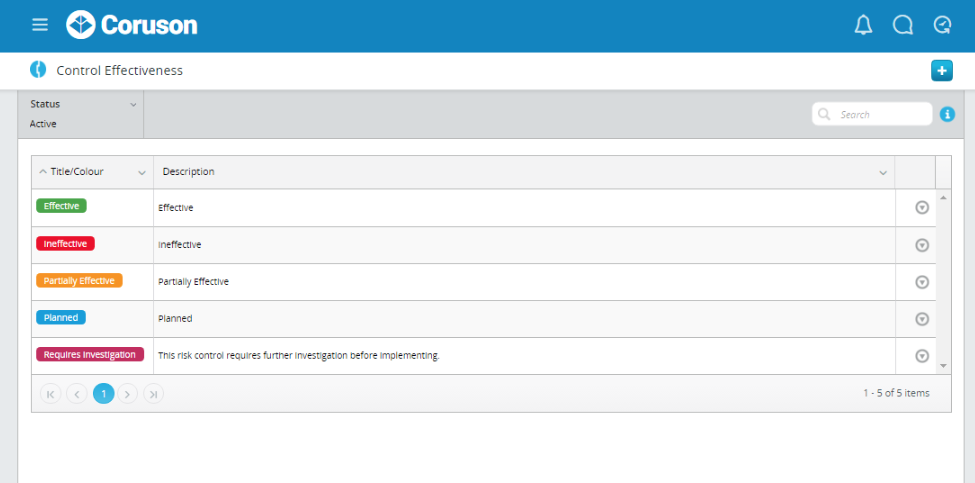Screen dimensions: 975x483
Task: Click the Control Effectiveness page title
Action: (x=119, y=70)
